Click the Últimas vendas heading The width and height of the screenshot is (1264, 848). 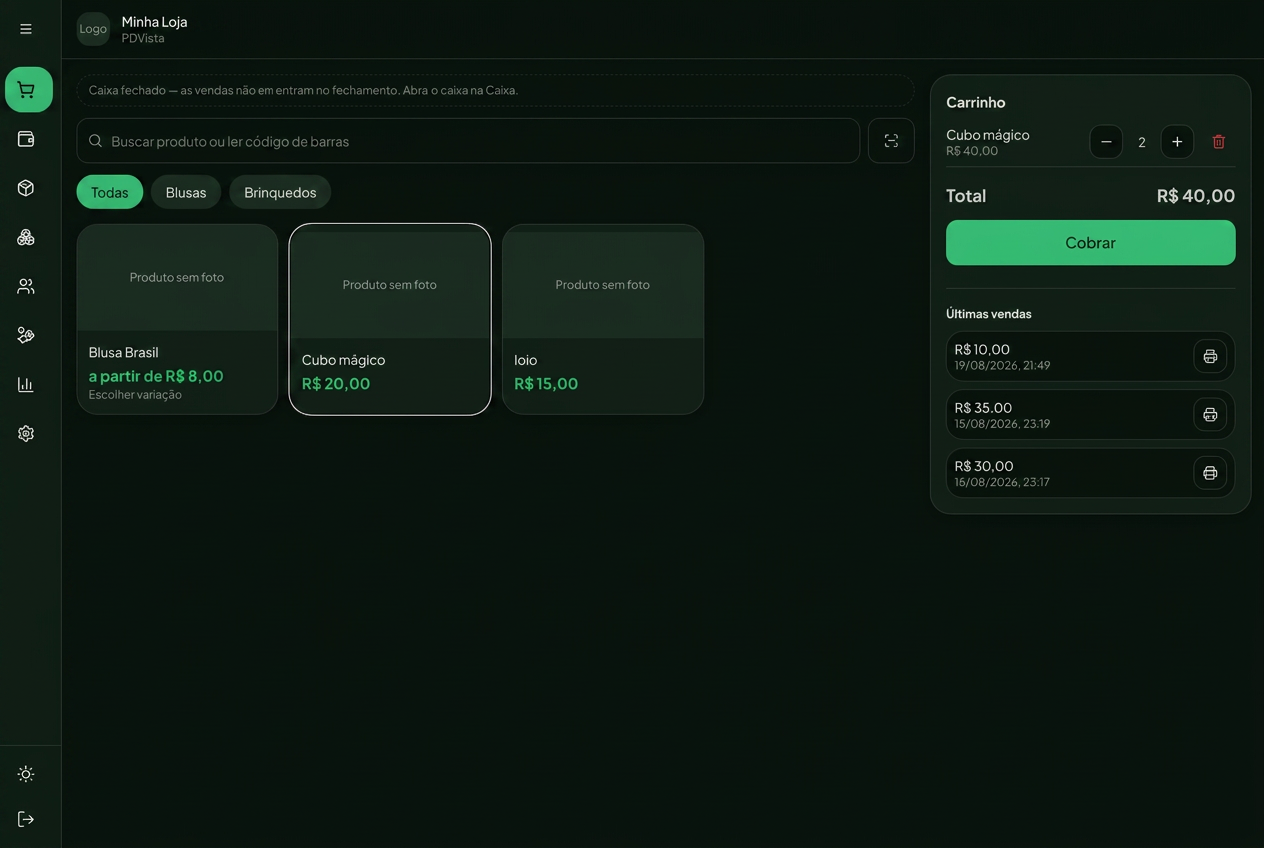[x=989, y=314]
